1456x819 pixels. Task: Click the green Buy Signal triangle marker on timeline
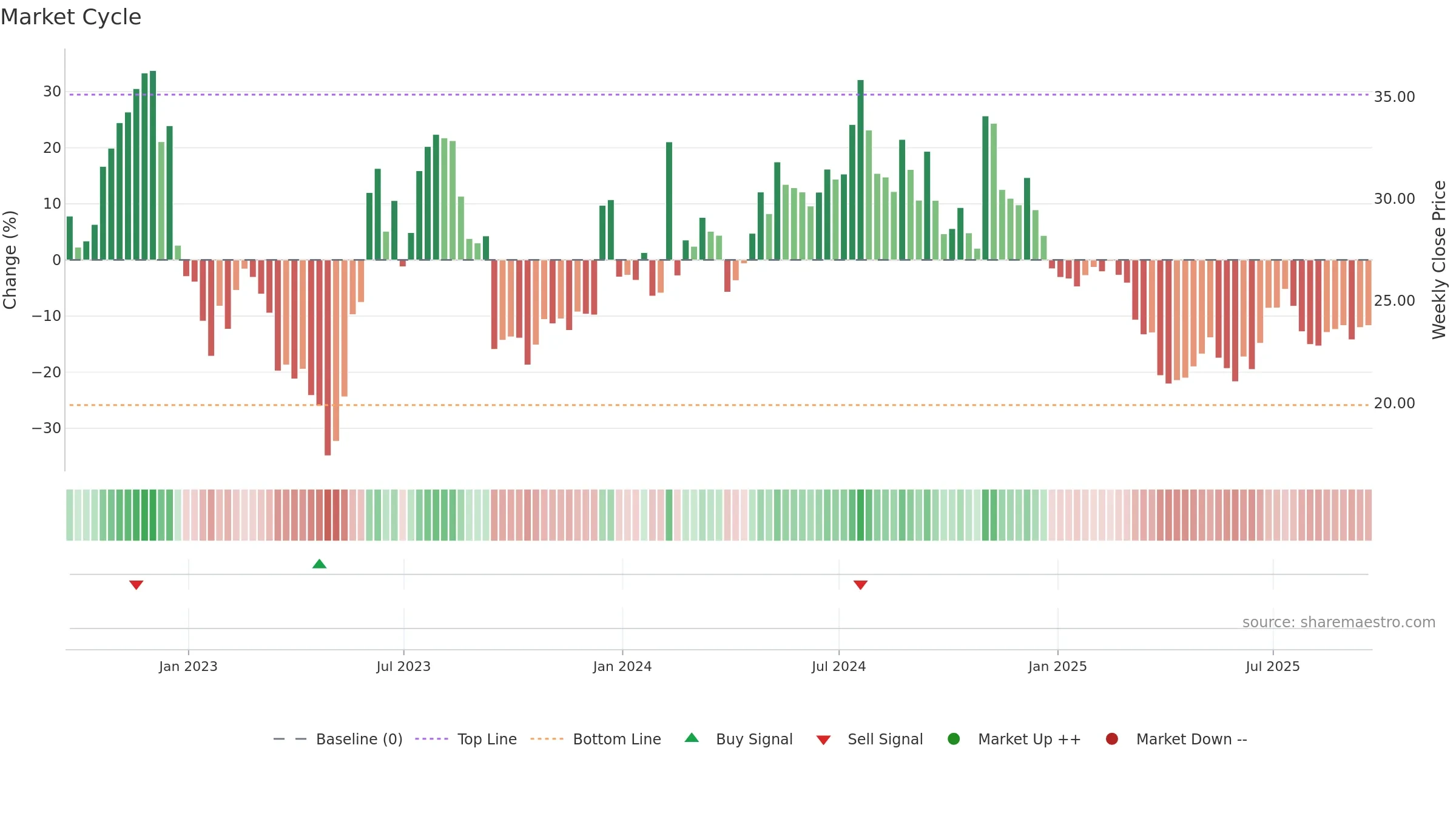[319, 564]
